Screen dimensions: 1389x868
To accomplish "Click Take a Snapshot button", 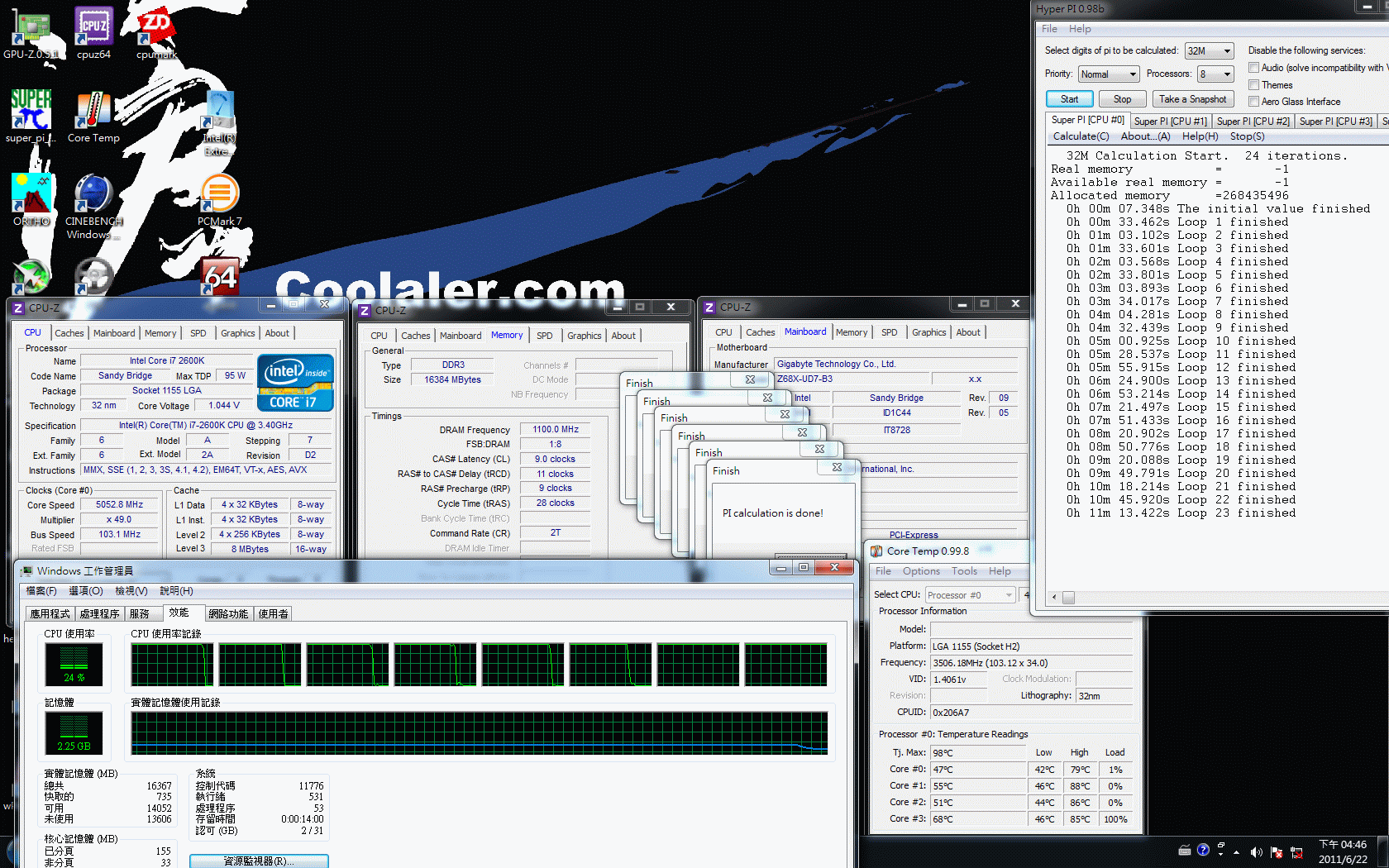I will point(1192,99).
